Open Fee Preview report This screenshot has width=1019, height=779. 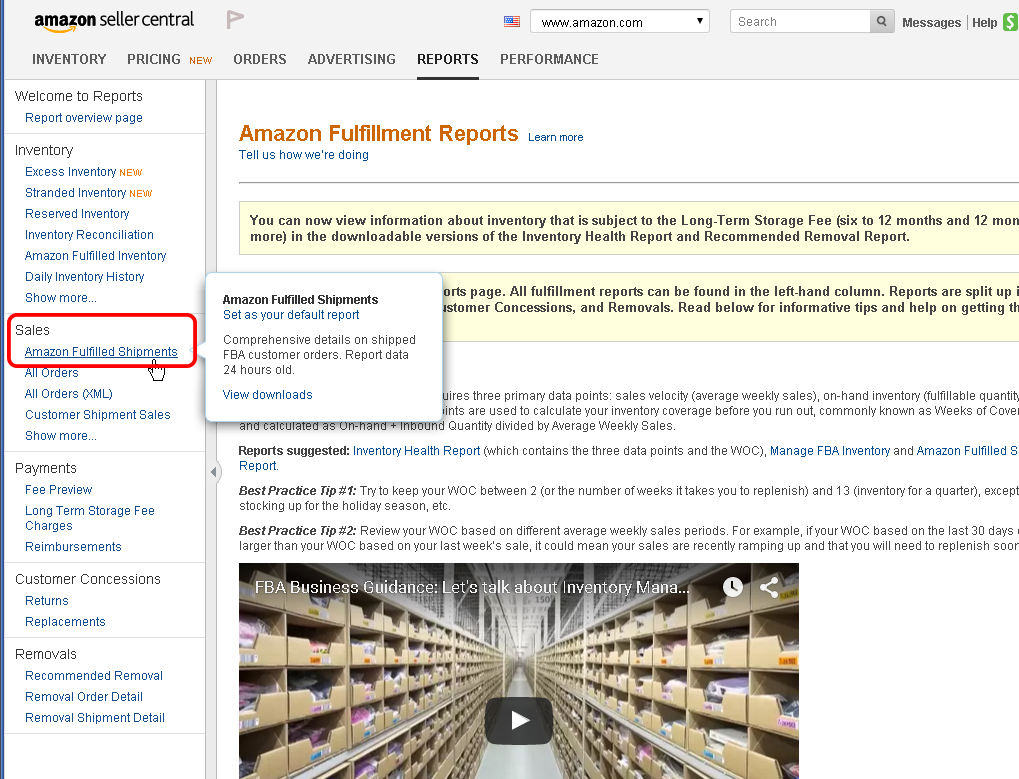click(58, 490)
